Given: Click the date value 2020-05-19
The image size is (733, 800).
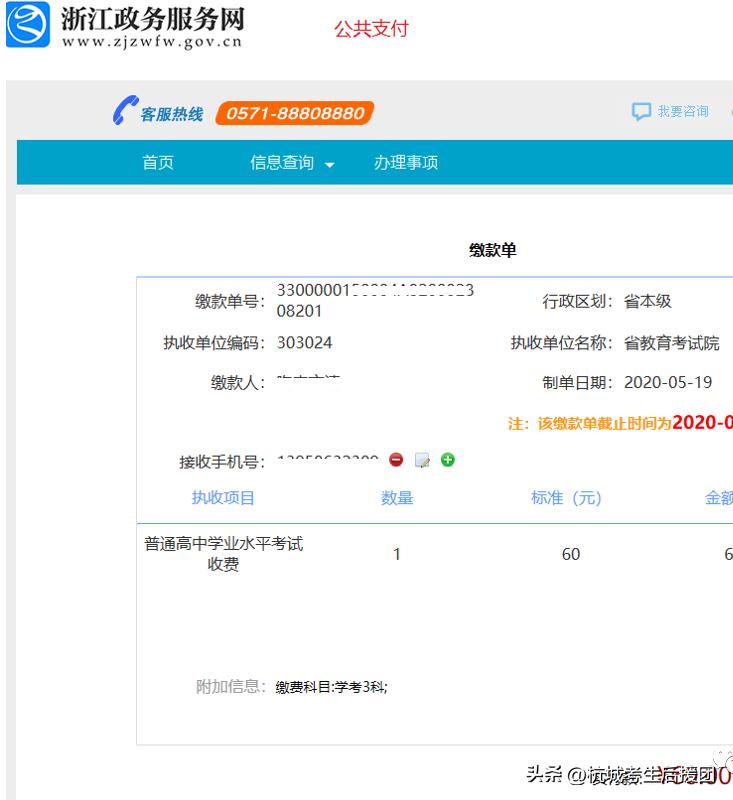Looking at the screenshot, I should click(x=668, y=382).
